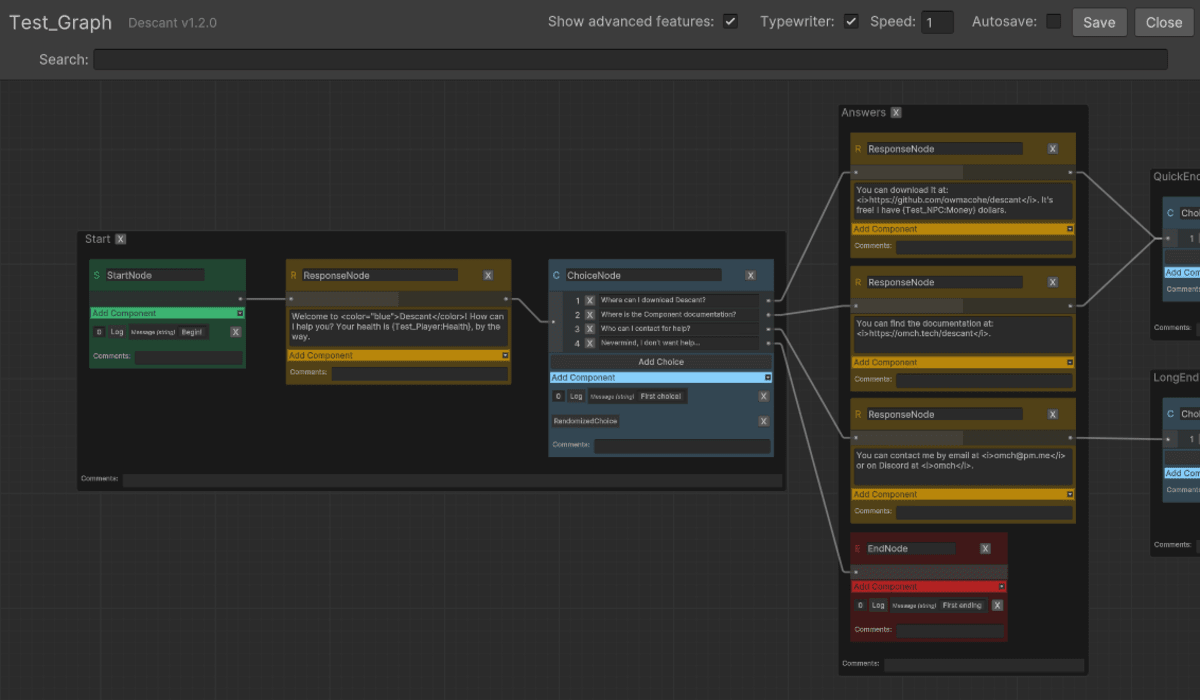Delete the documentation ResponseNode via X

[x=1052, y=282]
